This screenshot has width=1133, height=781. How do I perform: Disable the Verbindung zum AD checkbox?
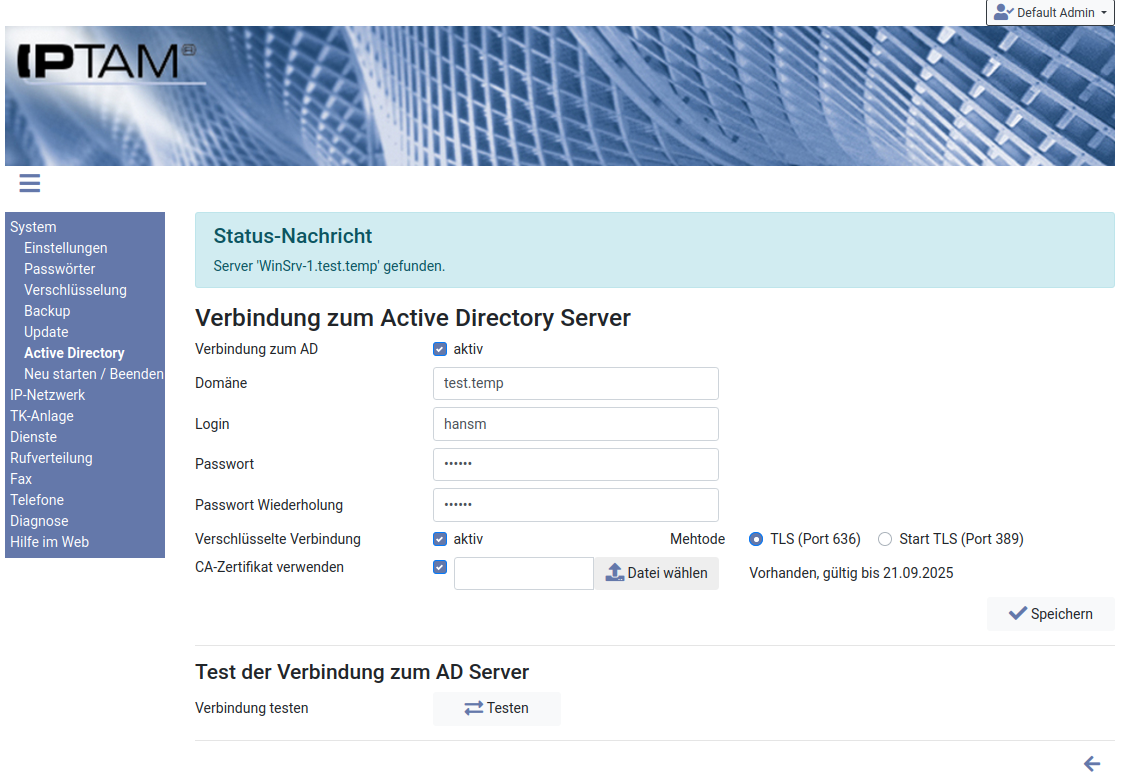[x=440, y=349]
